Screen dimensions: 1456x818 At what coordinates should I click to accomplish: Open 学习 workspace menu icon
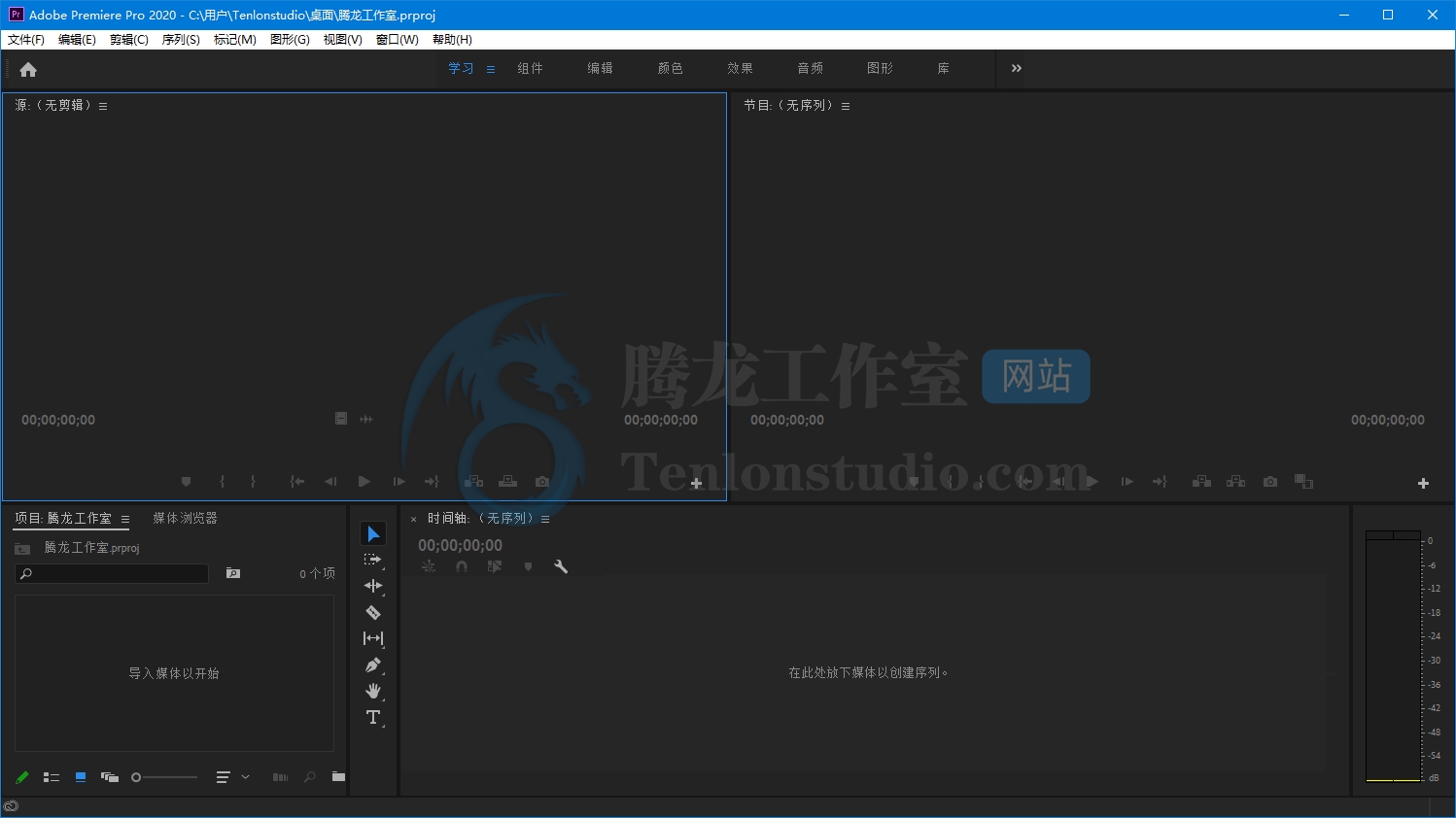(491, 69)
